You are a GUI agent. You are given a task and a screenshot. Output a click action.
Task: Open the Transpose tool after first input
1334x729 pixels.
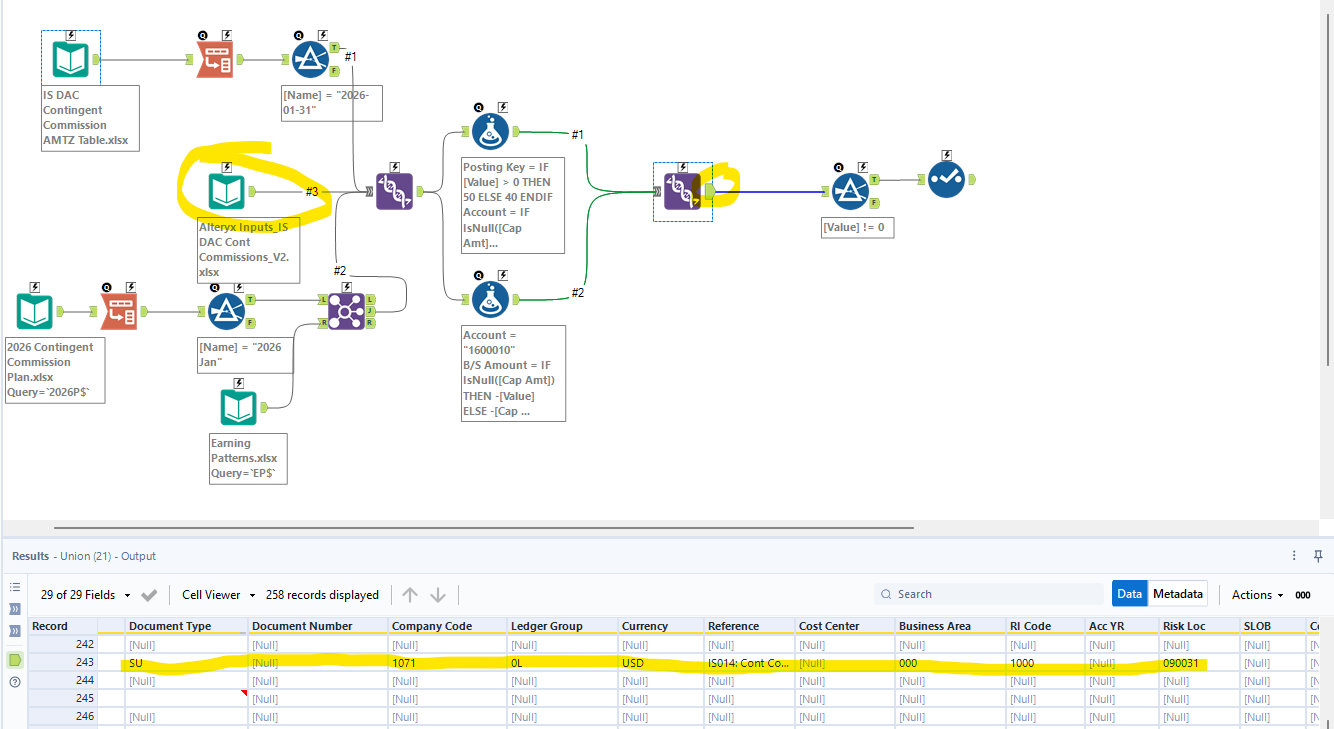coord(215,58)
